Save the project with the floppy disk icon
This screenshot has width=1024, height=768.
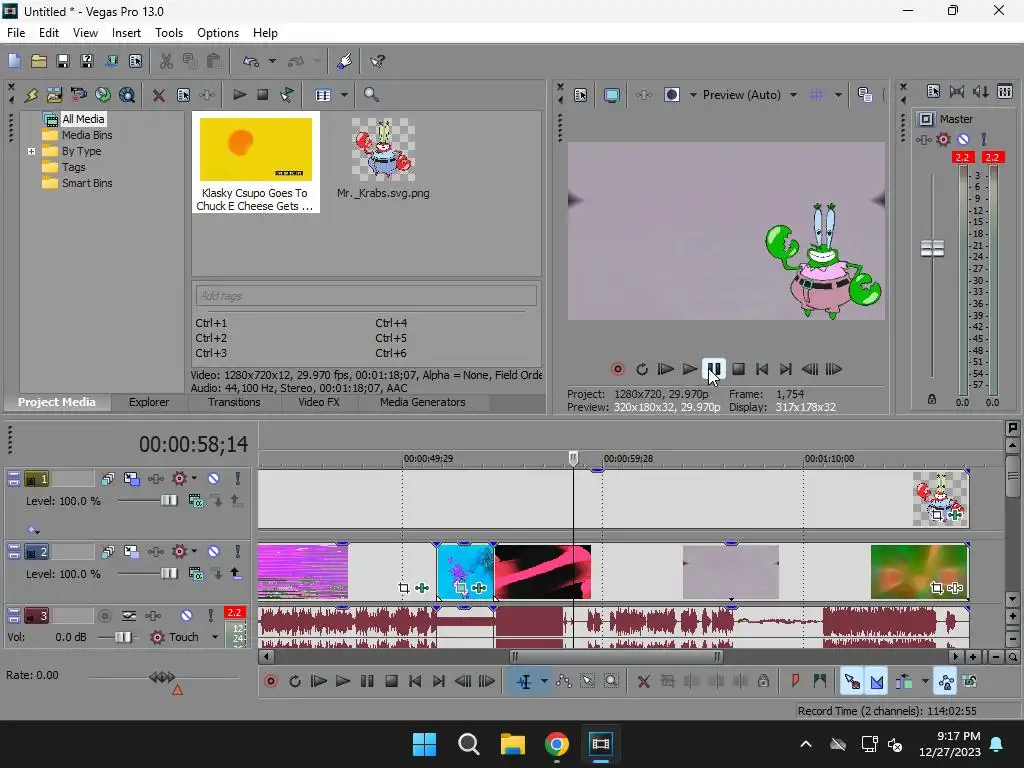(x=63, y=61)
